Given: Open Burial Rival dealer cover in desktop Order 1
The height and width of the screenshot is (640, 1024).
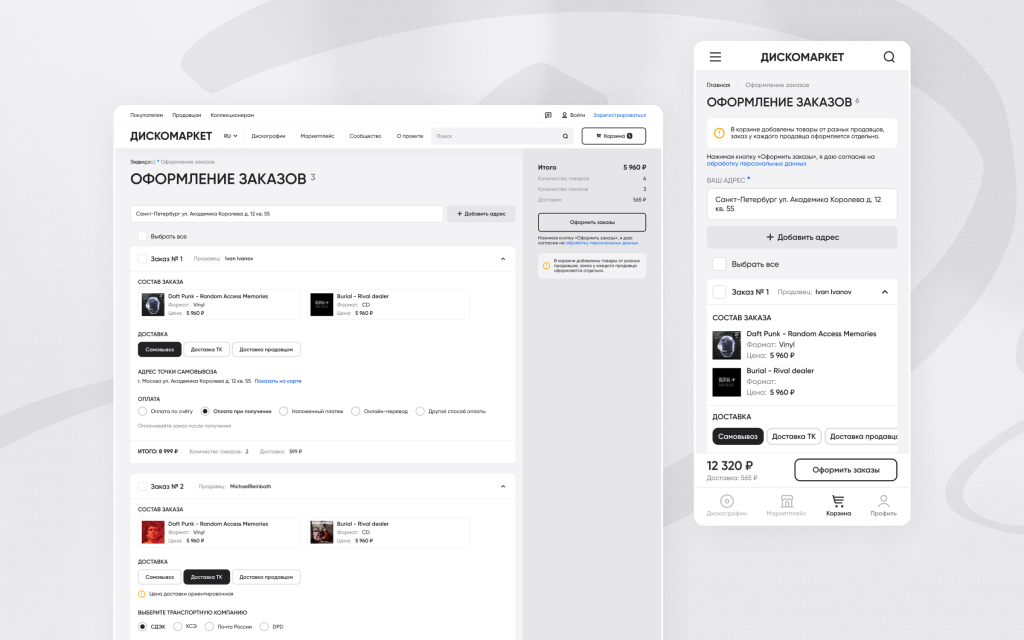Looking at the screenshot, I should [x=321, y=304].
